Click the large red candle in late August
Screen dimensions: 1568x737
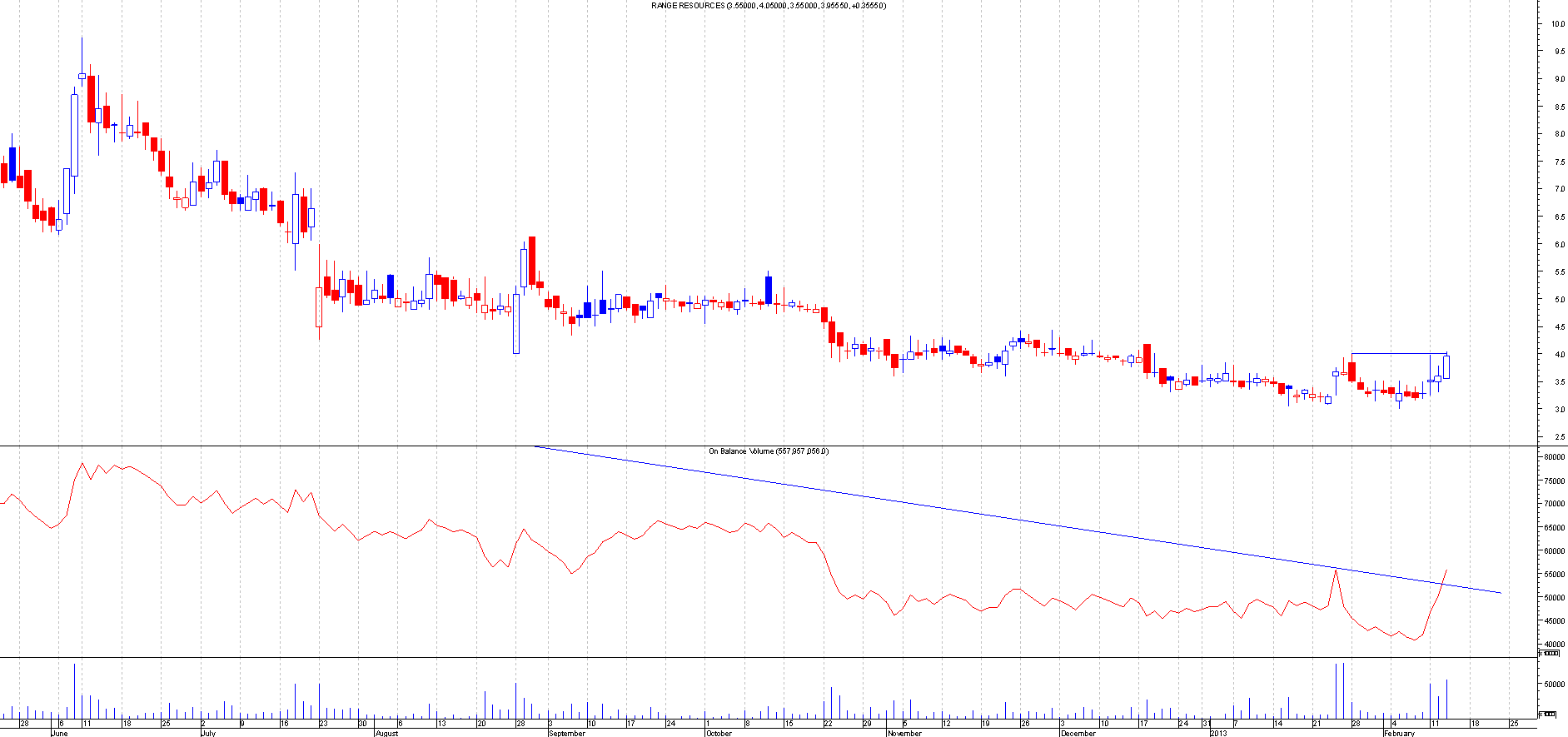[531, 261]
